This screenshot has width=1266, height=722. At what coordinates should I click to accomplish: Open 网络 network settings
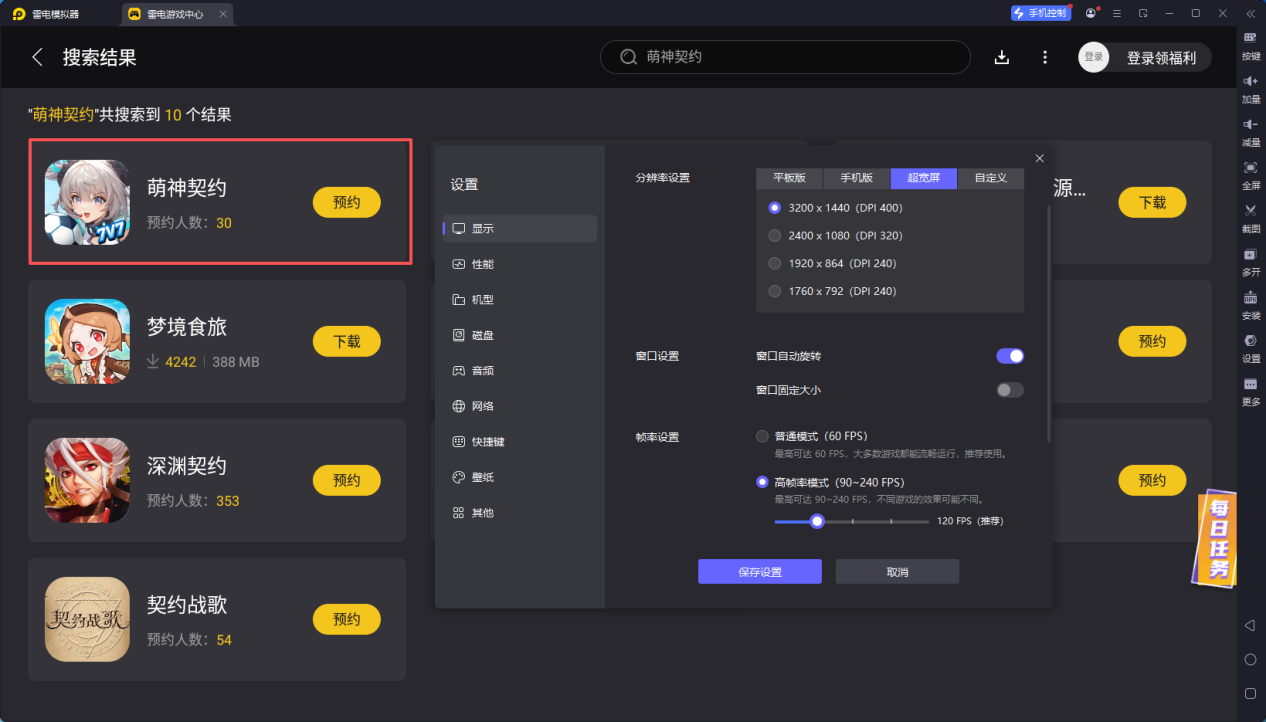520,406
